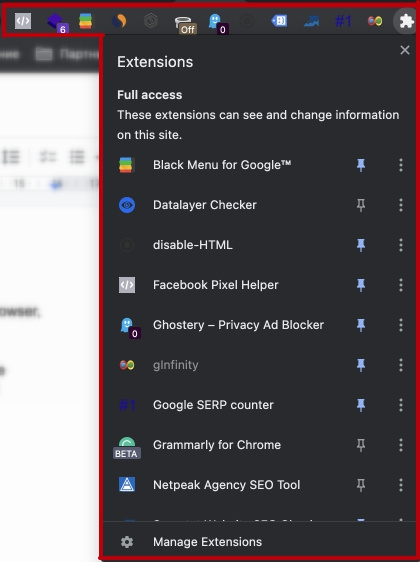This screenshot has width=420, height=562.
Task: Click the puzzle piece Extensions icon
Action: pos(406,21)
